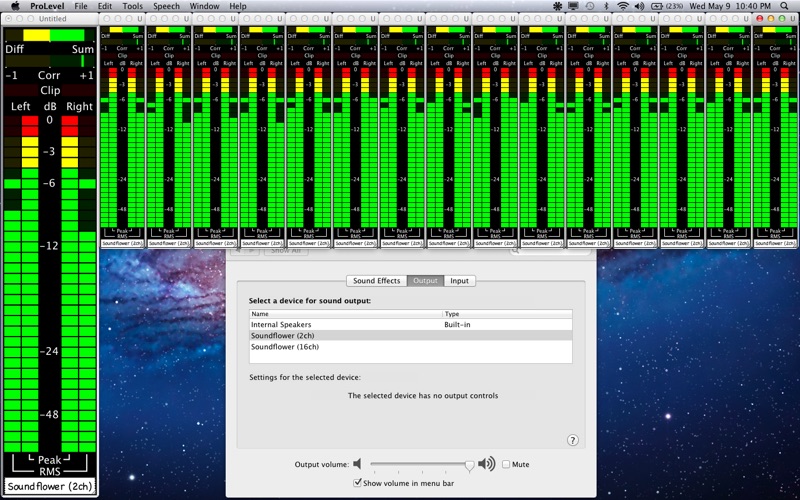The height and width of the screenshot is (500, 800).
Task: Toggle Show volume in menu bar checkbox
Action: 357,483
